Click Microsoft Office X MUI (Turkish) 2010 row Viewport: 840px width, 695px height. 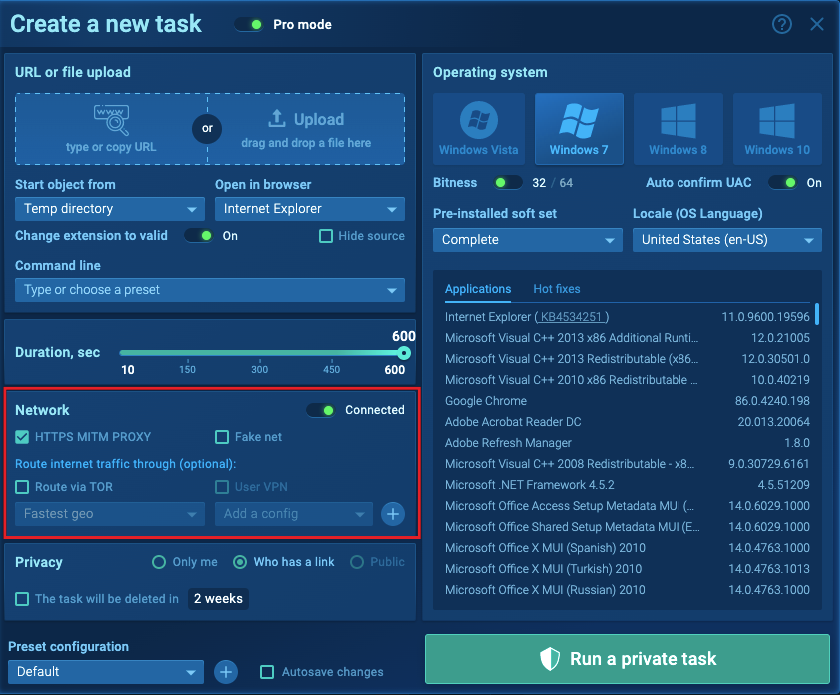click(x=627, y=569)
